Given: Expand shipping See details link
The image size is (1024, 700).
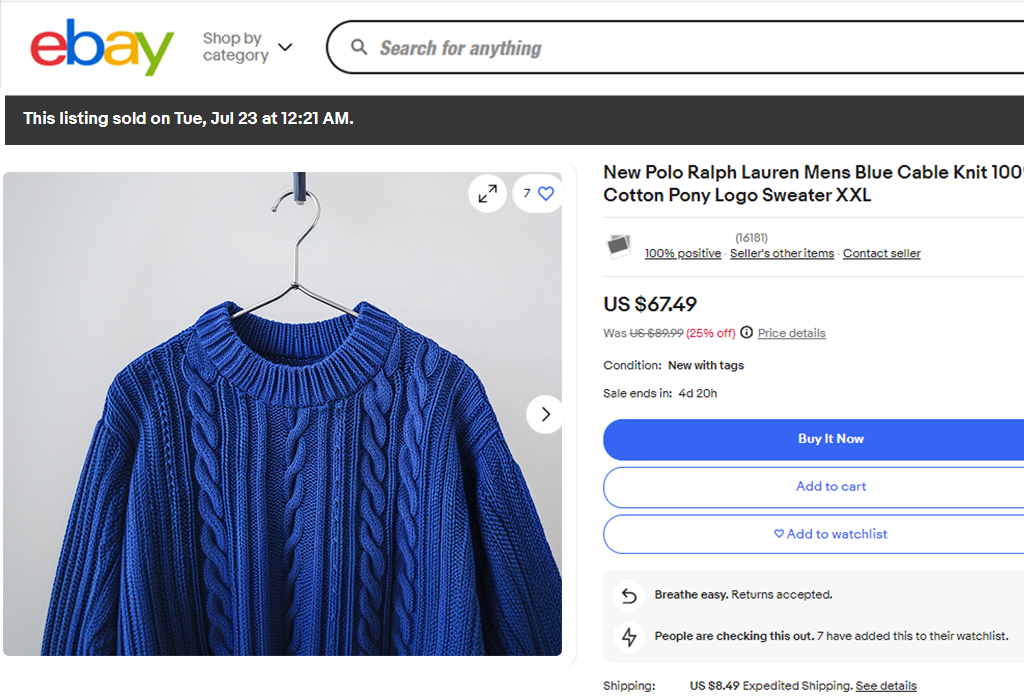Looking at the screenshot, I should [x=886, y=686].
